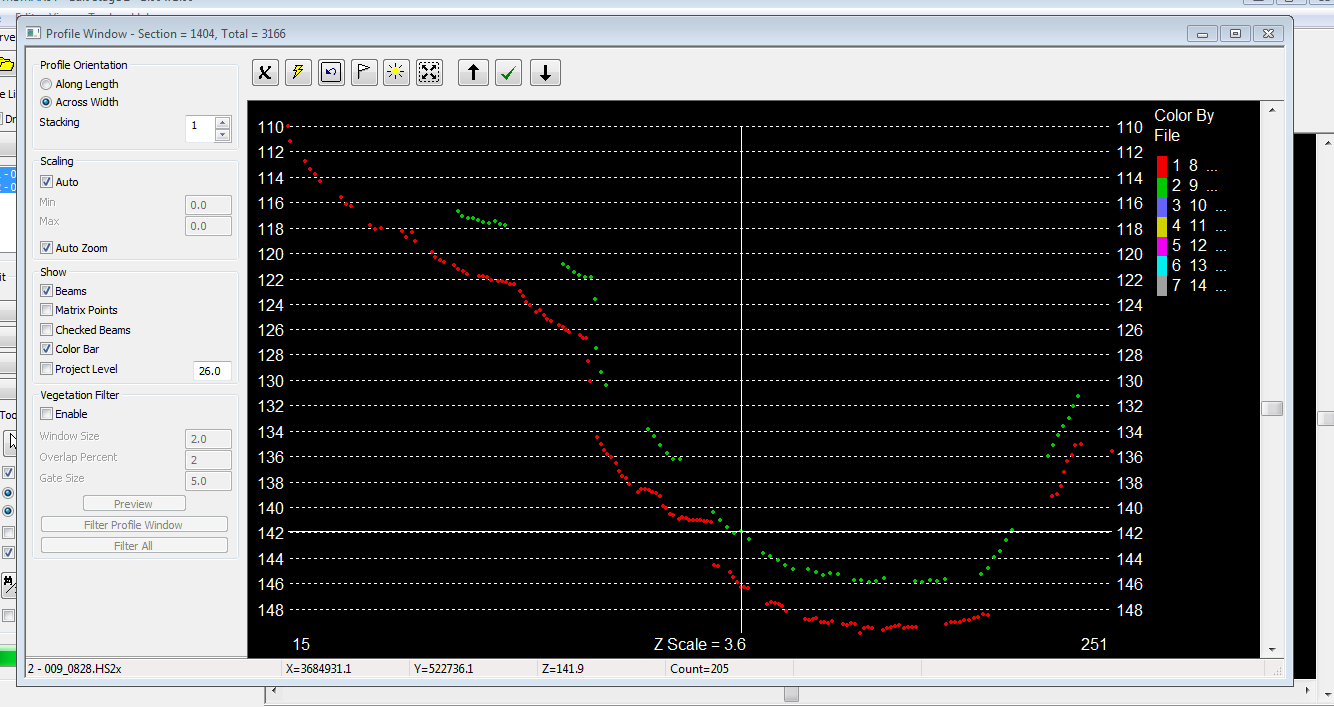Maximize the Profile Window

click(x=1236, y=34)
